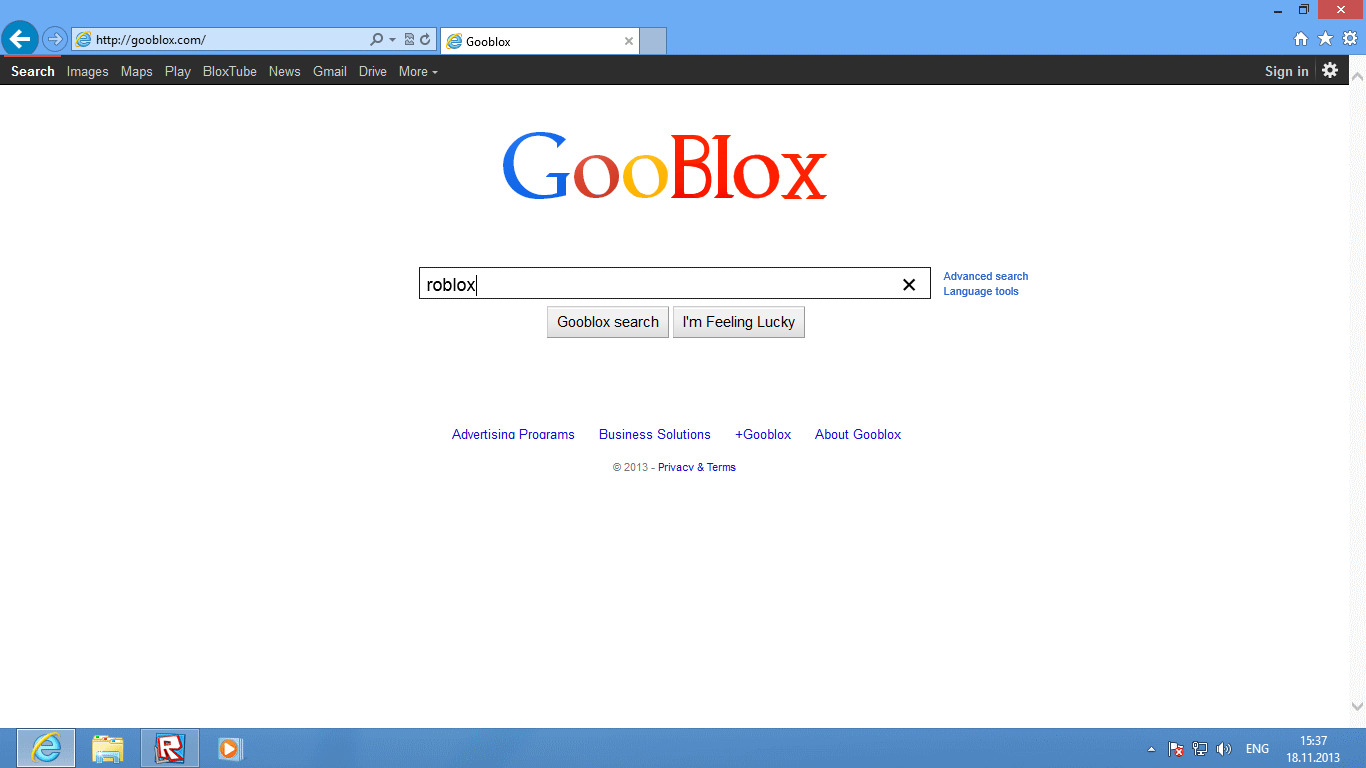Toggle Compatibility View icon in address bar

tap(409, 40)
